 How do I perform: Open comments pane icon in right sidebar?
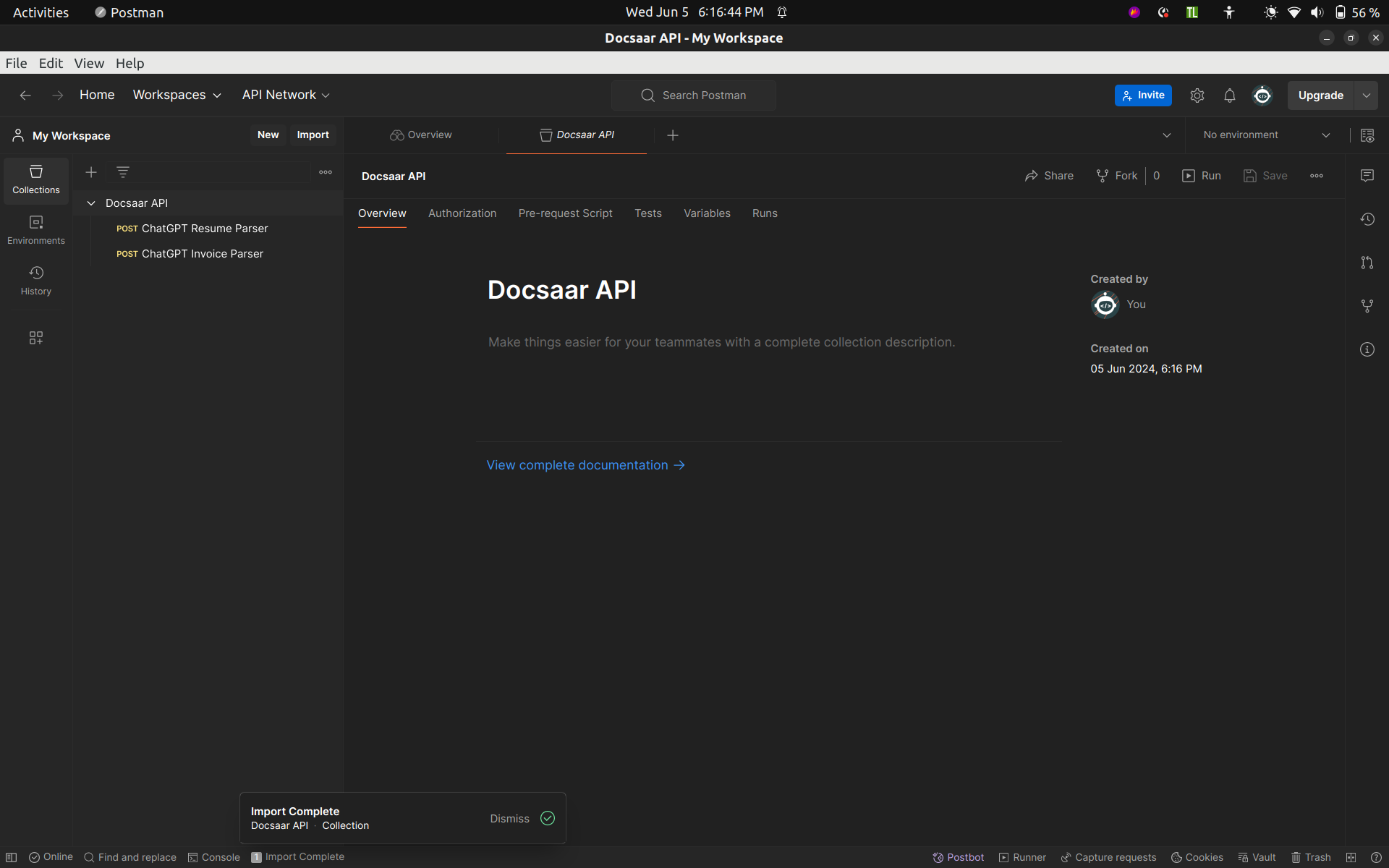(x=1367, y=176)
